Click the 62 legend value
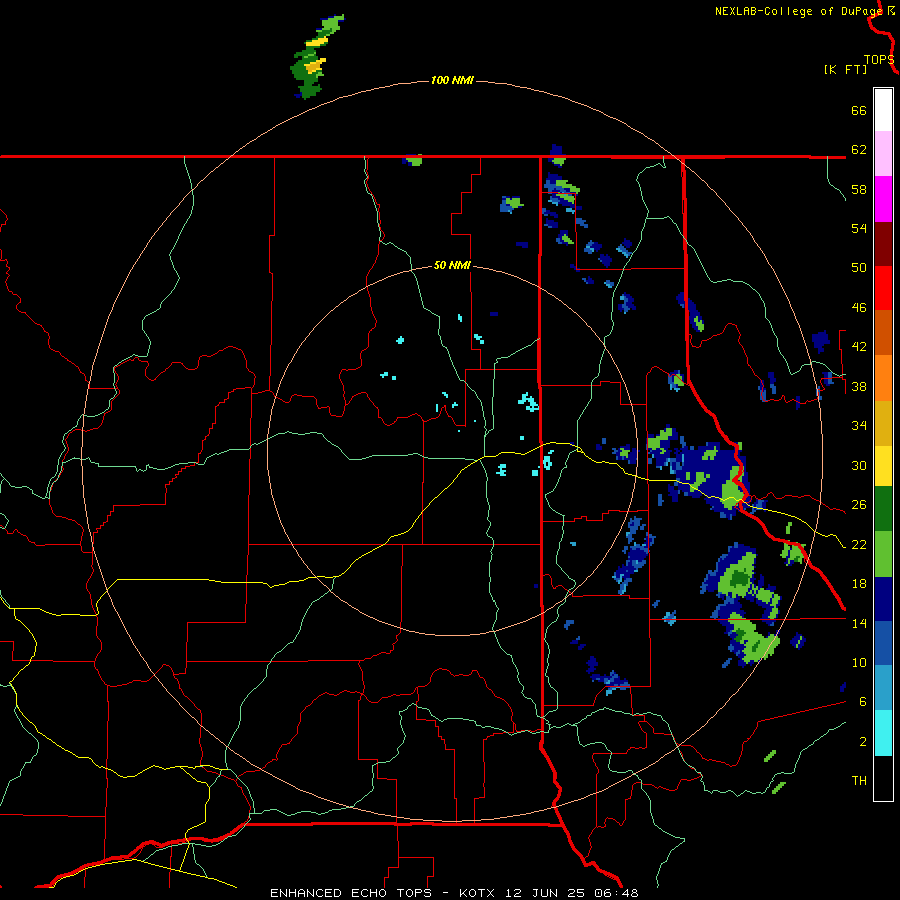The image size is (900, 900). tap(859, 149)
